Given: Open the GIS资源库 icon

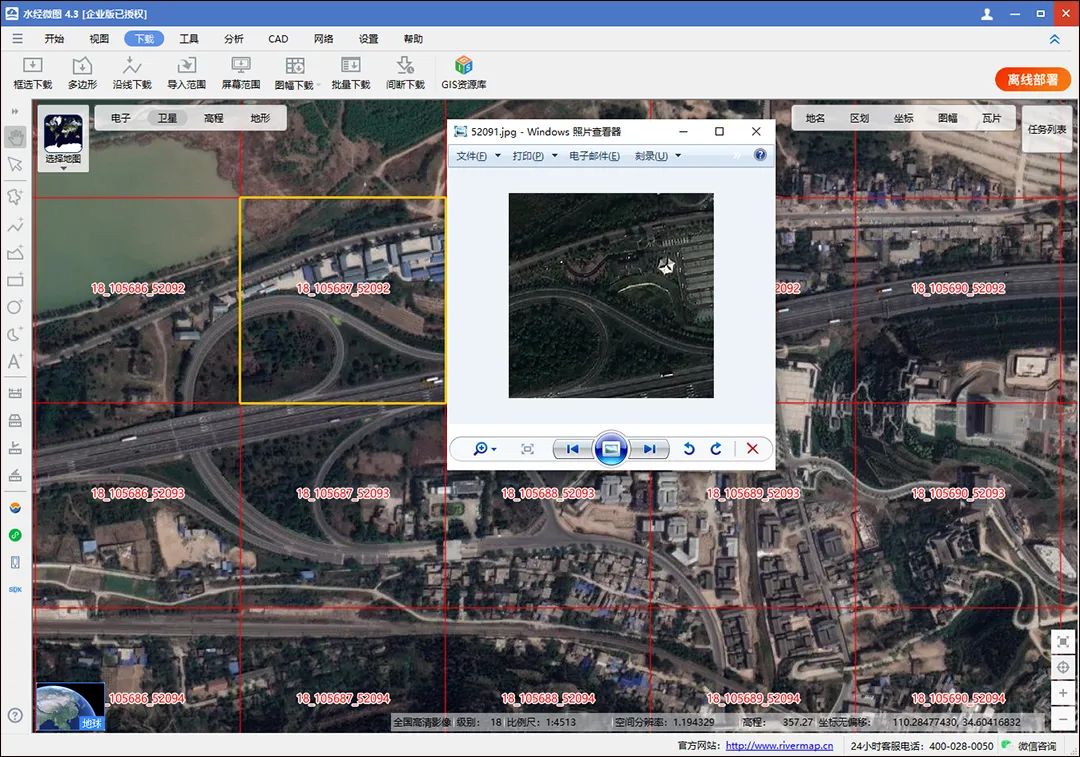Looking at the screenshot, I should pyautogui.click(x=464, y=73).
